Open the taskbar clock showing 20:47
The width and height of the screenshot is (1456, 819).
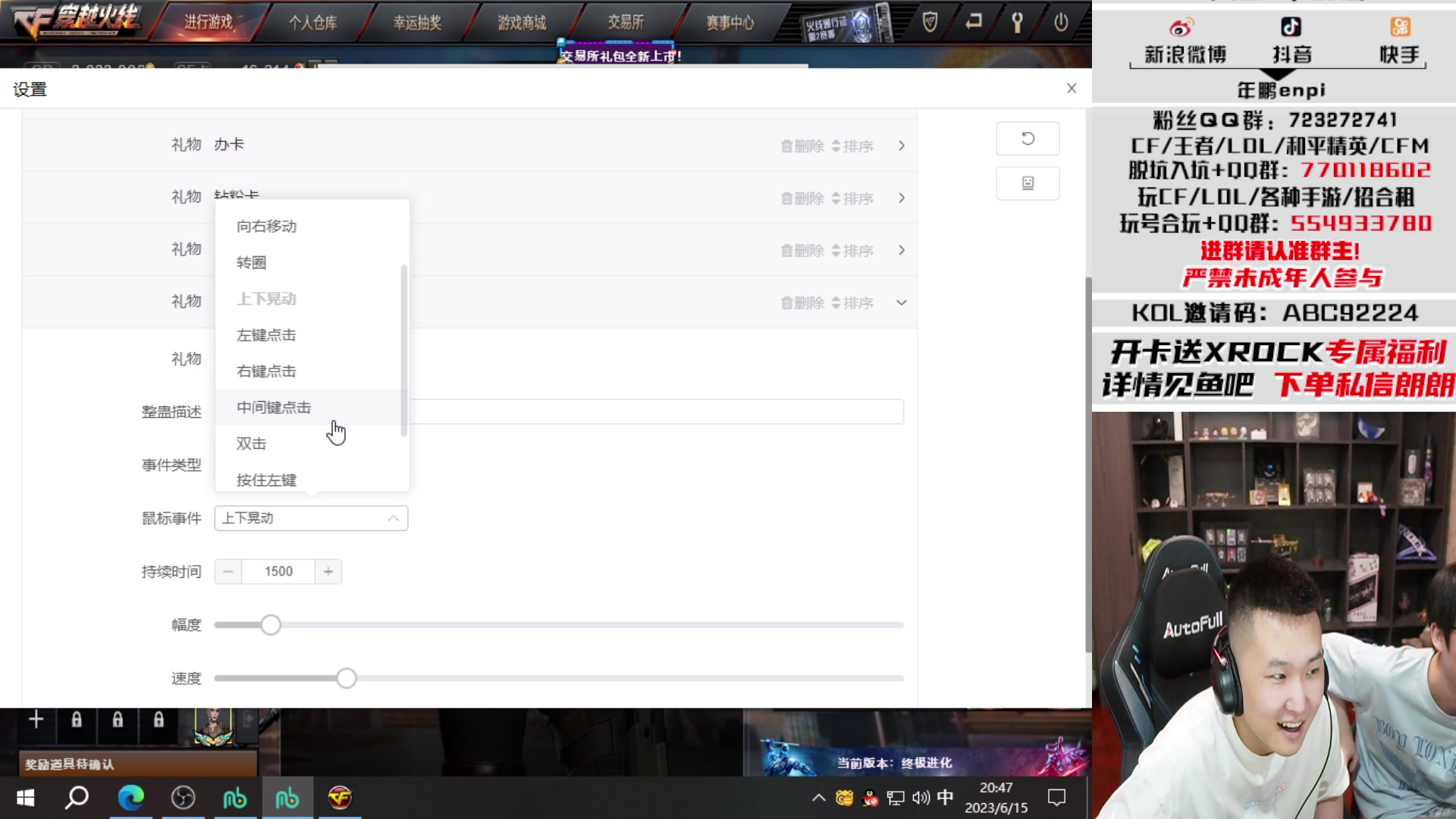pos(996,798)
